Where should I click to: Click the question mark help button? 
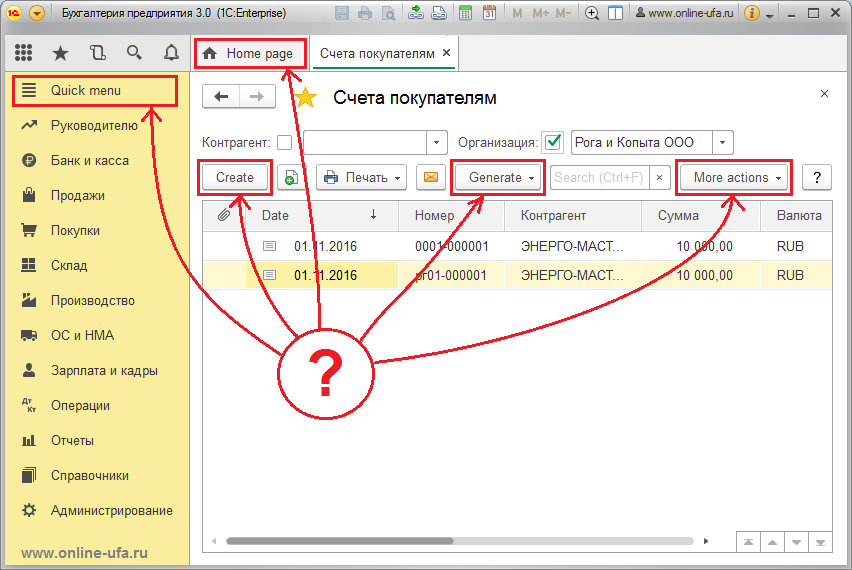(x=817, y=178)
